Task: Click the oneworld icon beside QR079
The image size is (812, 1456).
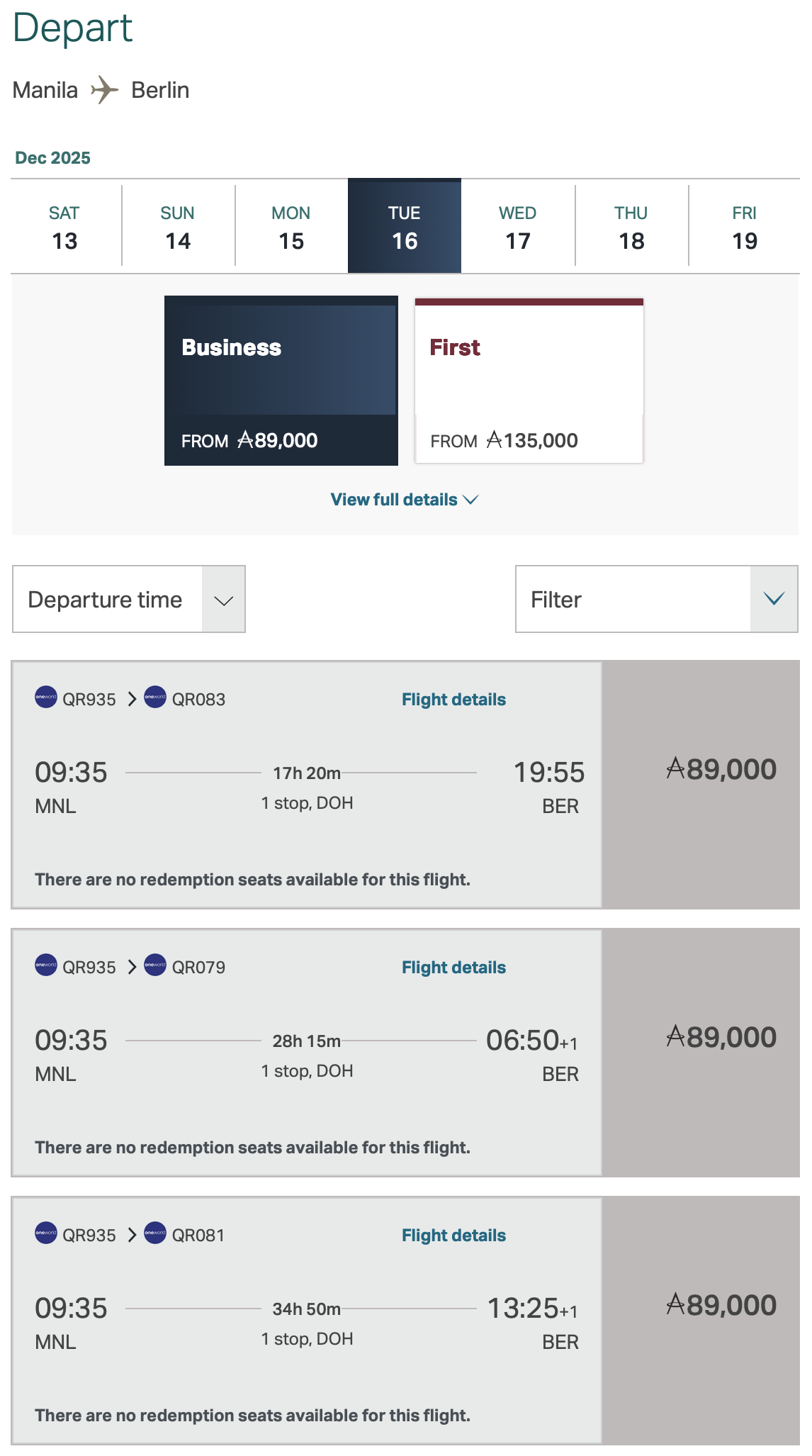Action: [x=155, y=965]
